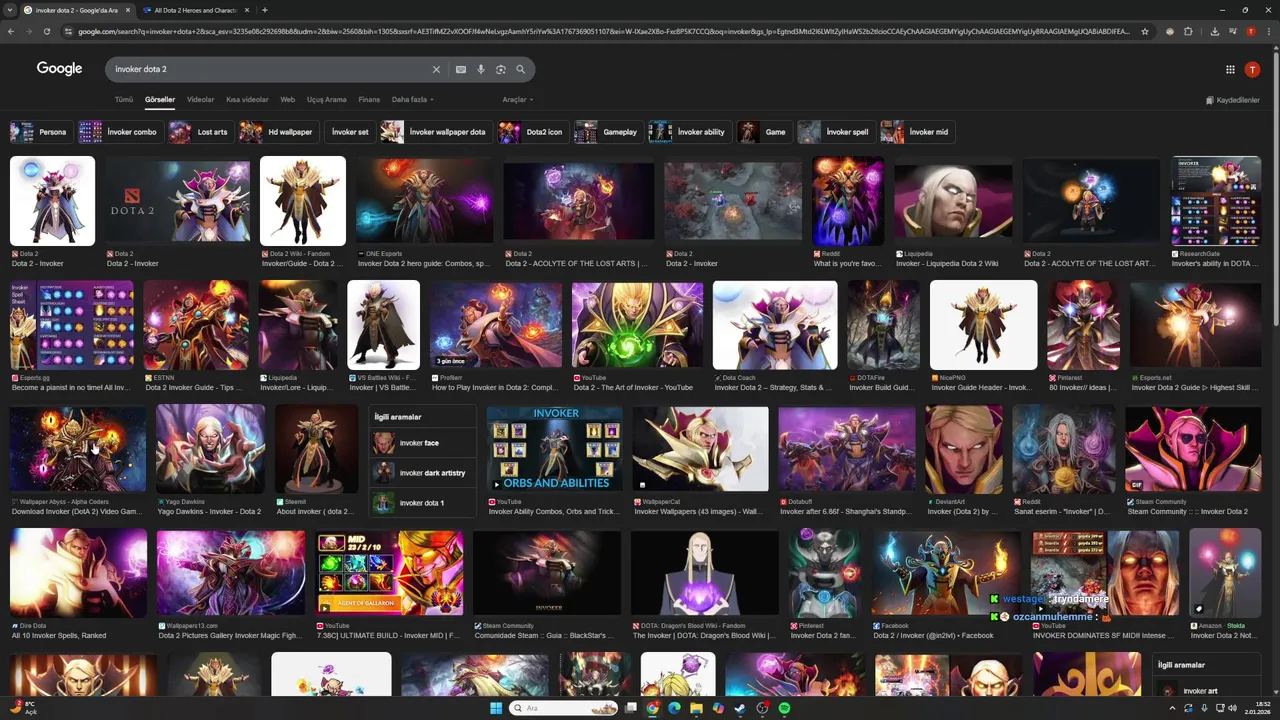Open the on-screen keyboard input tool
The height and width of the screenshot is (720, 1280).
[x=461, y=69]
